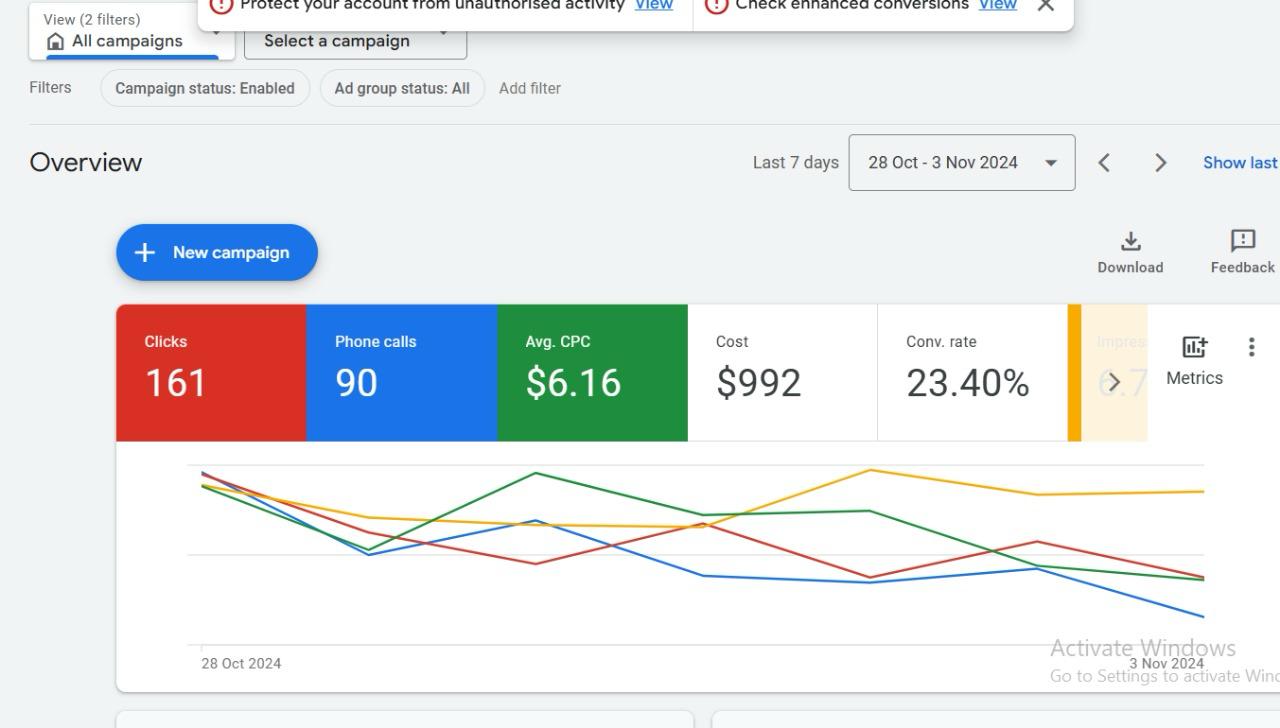Open the Feedback icon
1280x728 pixels.
(1242, 242)
